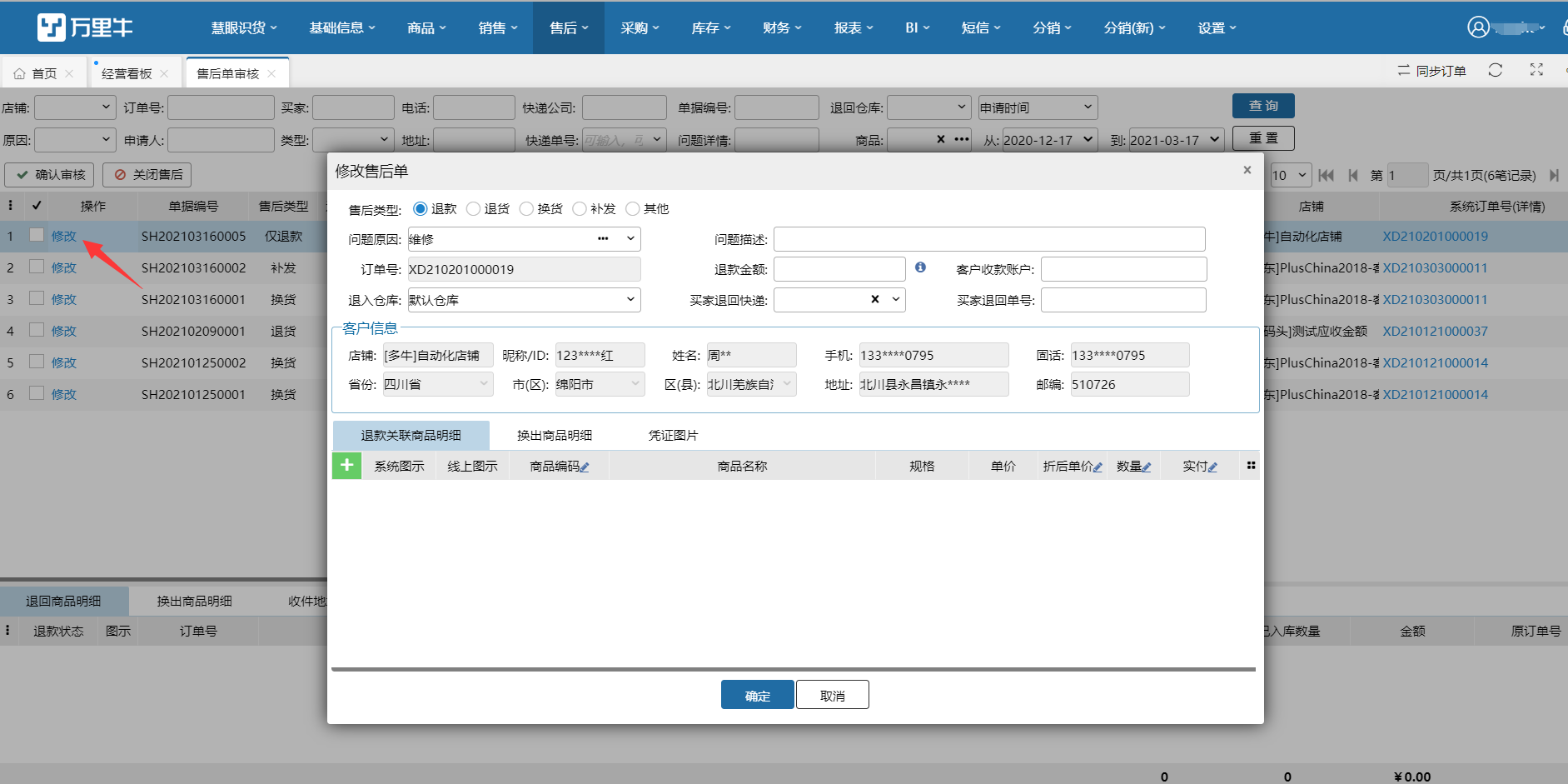
Task: Open order link XD210201000019
Action: click(1436, 236)
